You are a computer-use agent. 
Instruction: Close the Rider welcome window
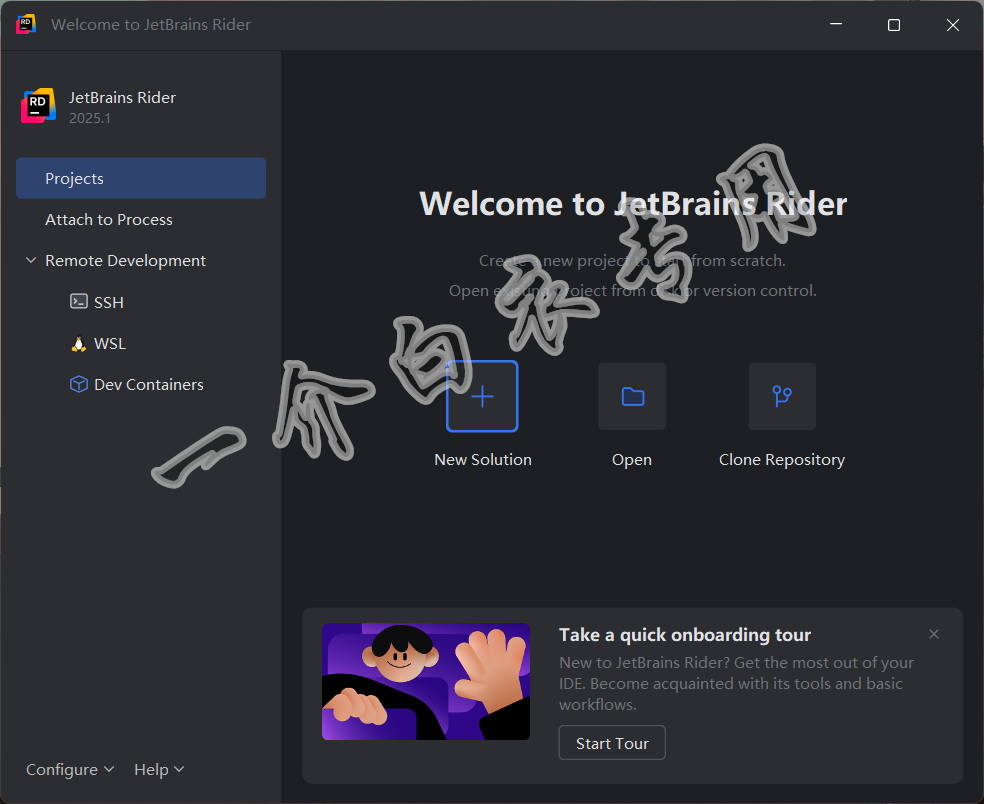pos(953,24)
